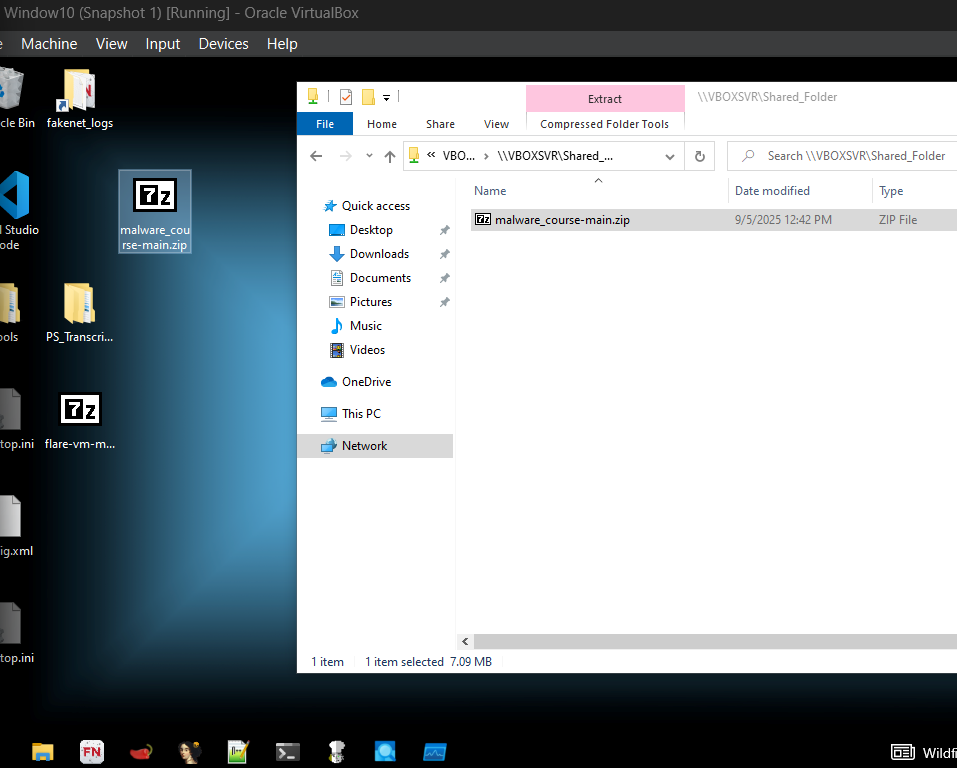The height and width of the screenshot is (768, 957).
Task: Open flare-vm-m... 7z archive on desktop
Action: pos(80,420)
